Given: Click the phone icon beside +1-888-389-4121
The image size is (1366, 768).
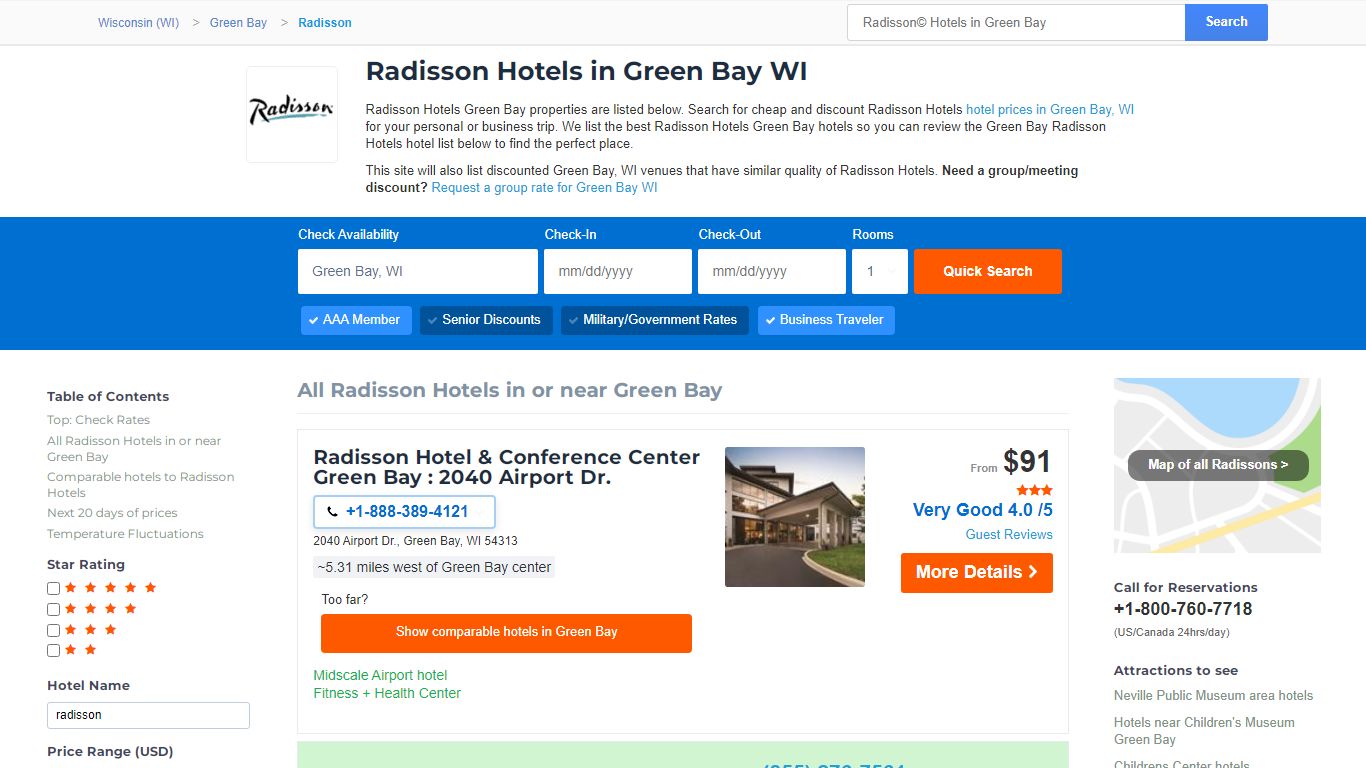Looking at the screenshot, I should click(332, 512).
